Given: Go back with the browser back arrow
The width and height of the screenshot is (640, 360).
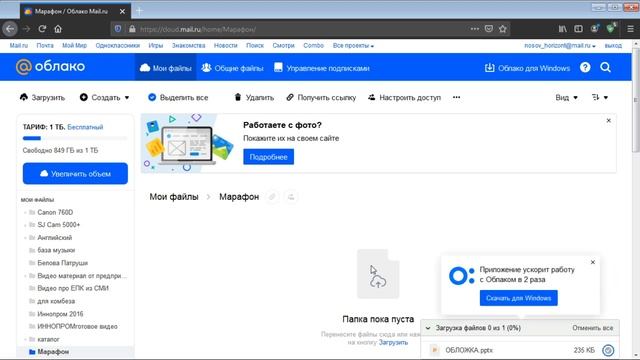Looking at the screenshot, I should pyautogui.click(x=10, y=29).
